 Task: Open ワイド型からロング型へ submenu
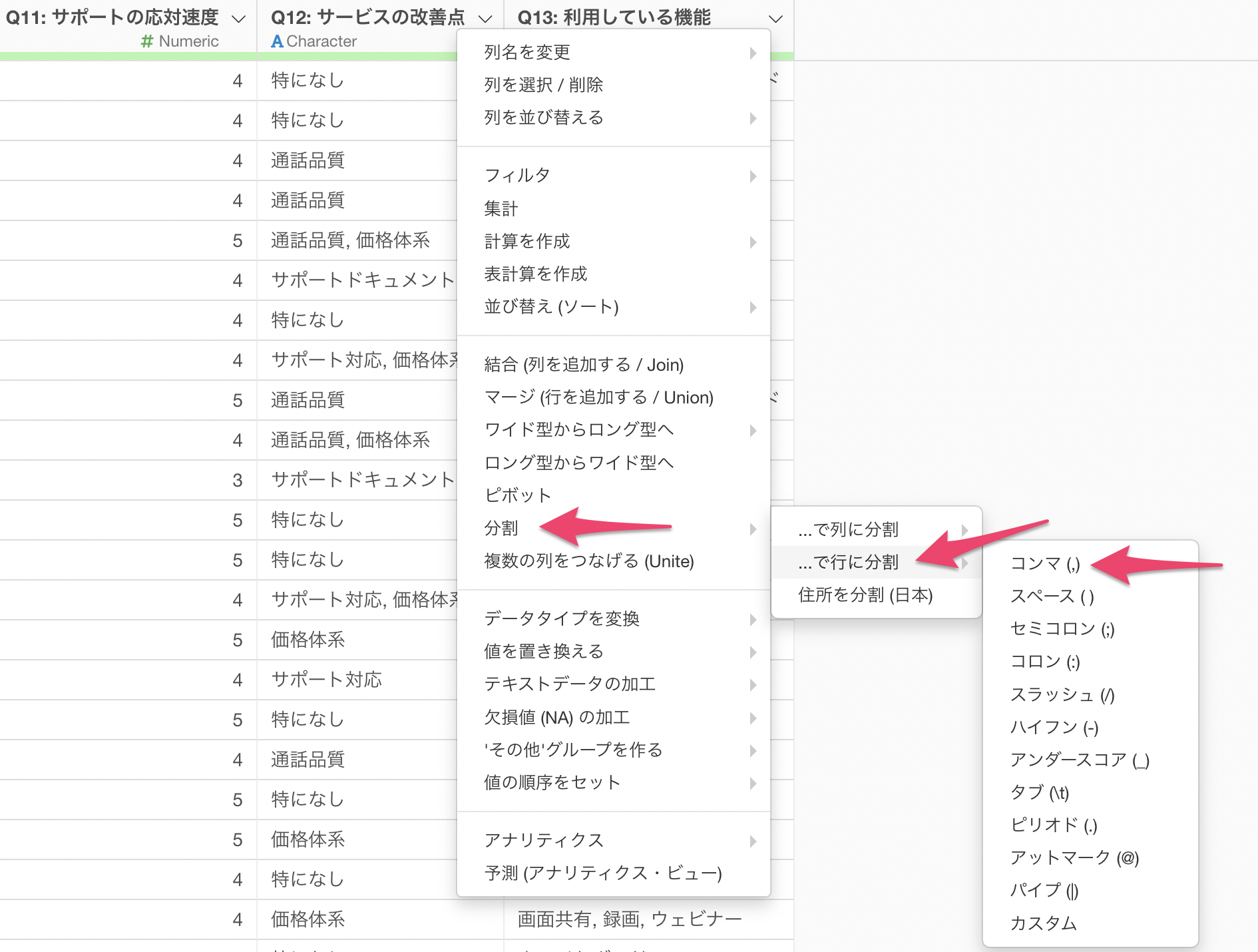pos(614,429)
